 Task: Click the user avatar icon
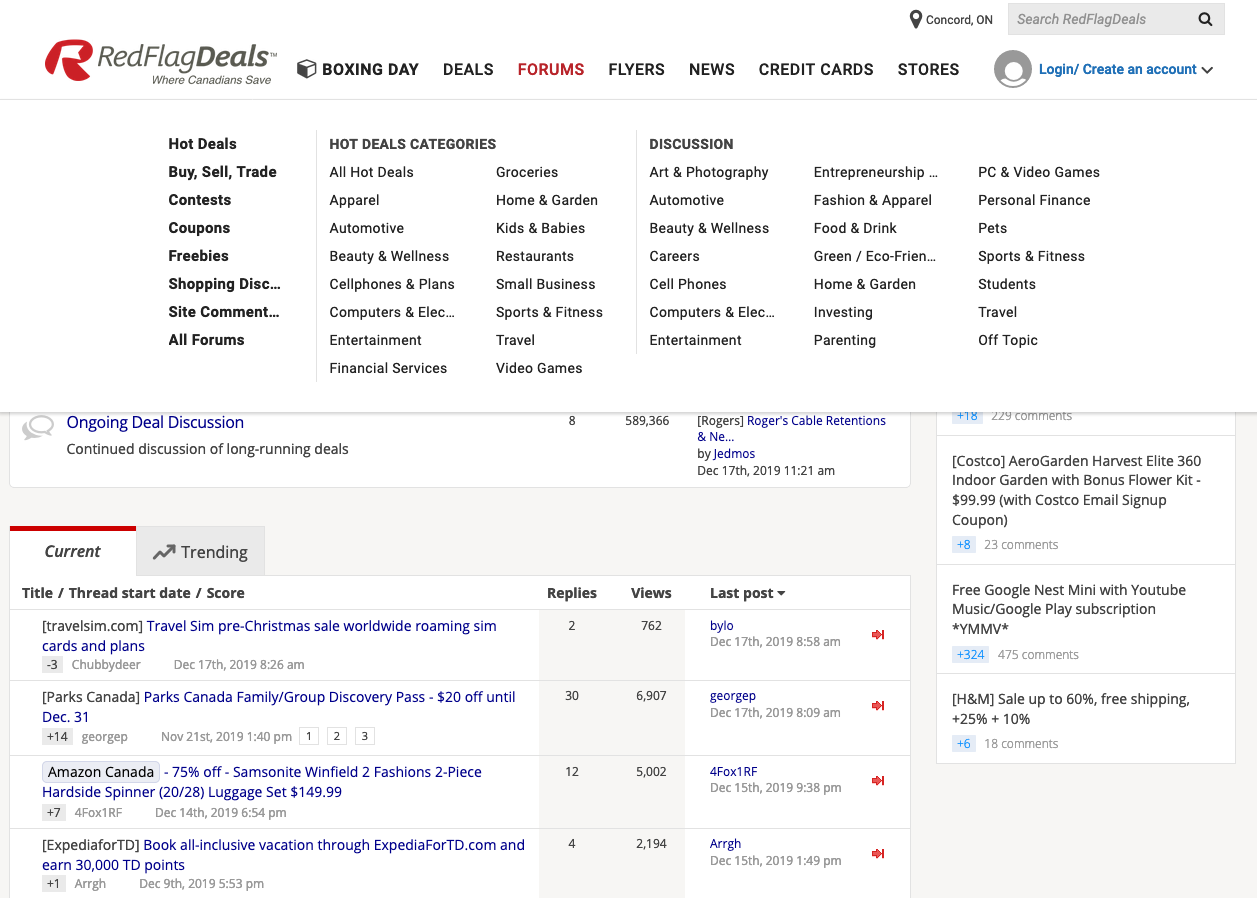coord(1012,69)
